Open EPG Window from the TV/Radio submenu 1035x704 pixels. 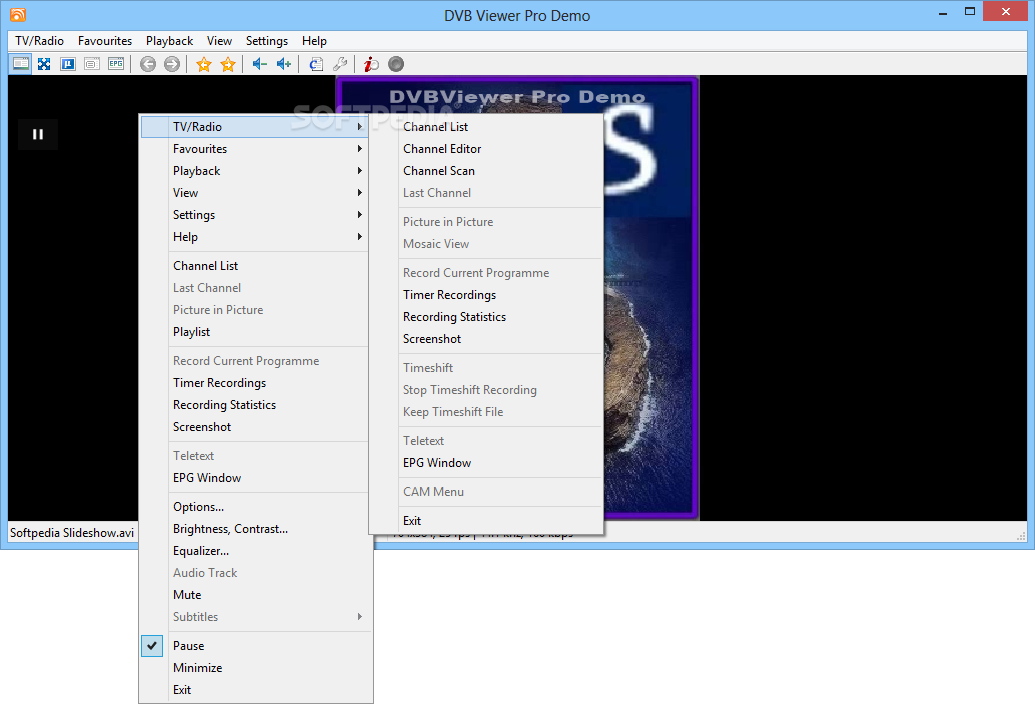[486, 463]
